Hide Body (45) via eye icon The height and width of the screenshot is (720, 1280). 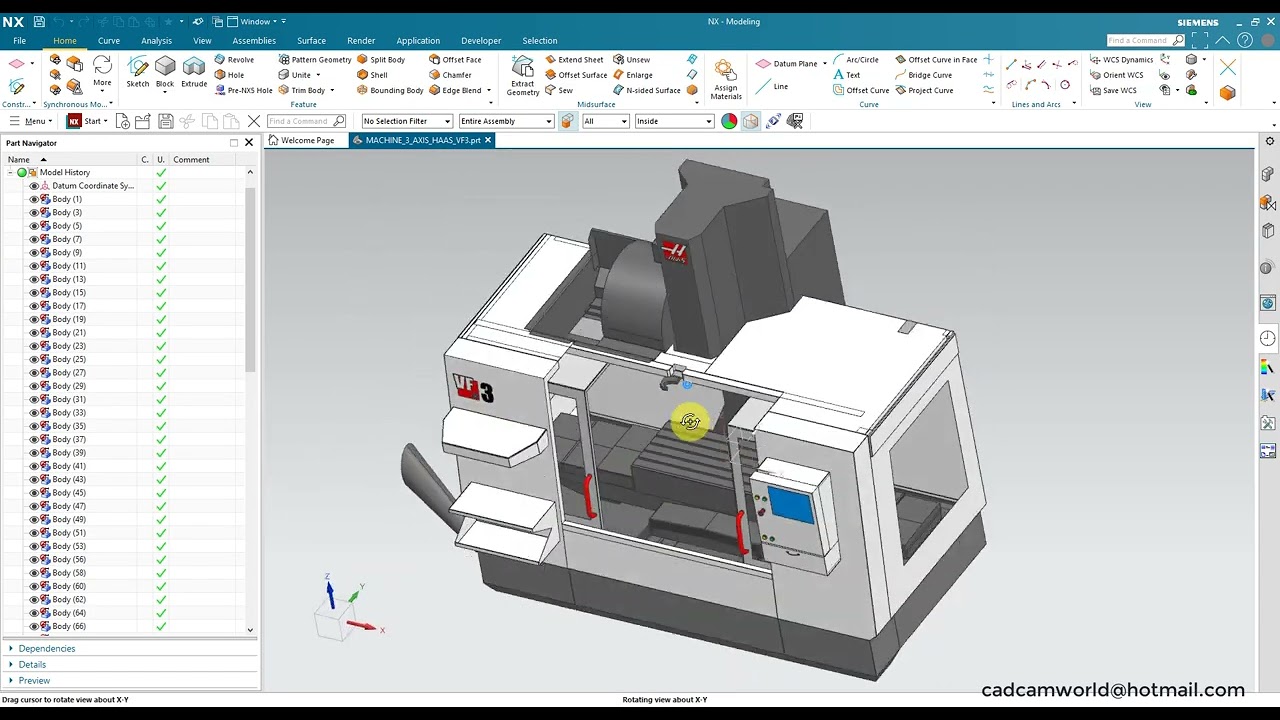tap(34, 492)
